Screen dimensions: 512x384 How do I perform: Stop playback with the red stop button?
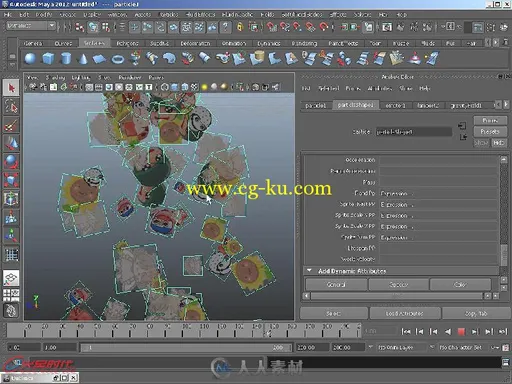[x=461, y=331]
